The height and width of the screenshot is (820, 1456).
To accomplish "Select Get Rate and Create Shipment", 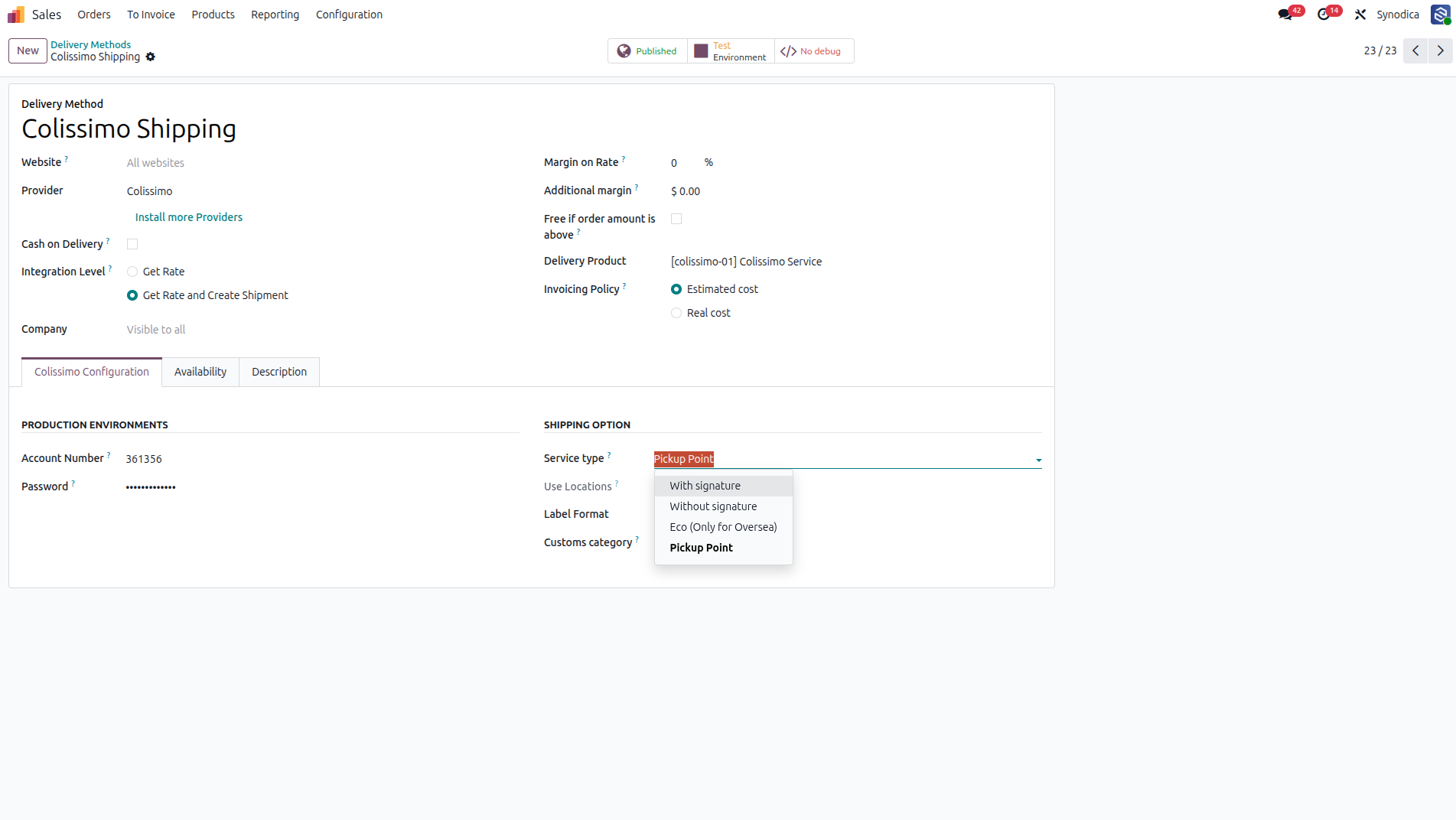I will pos(132,295).
